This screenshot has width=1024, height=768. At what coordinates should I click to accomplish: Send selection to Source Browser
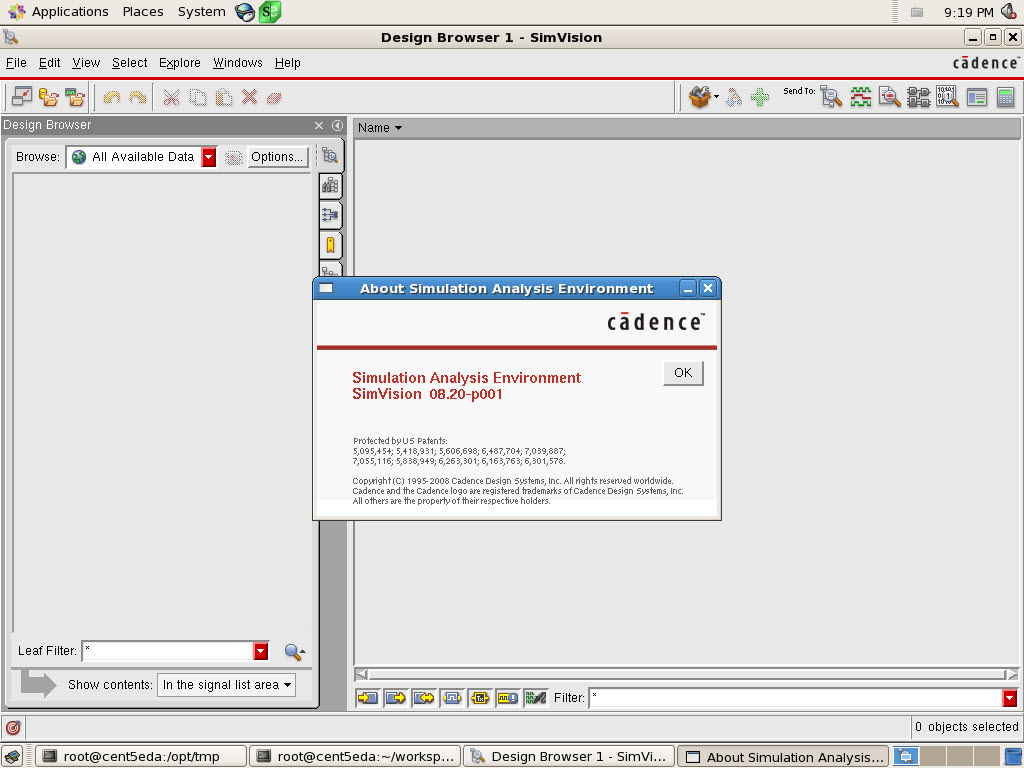point(889,97)
